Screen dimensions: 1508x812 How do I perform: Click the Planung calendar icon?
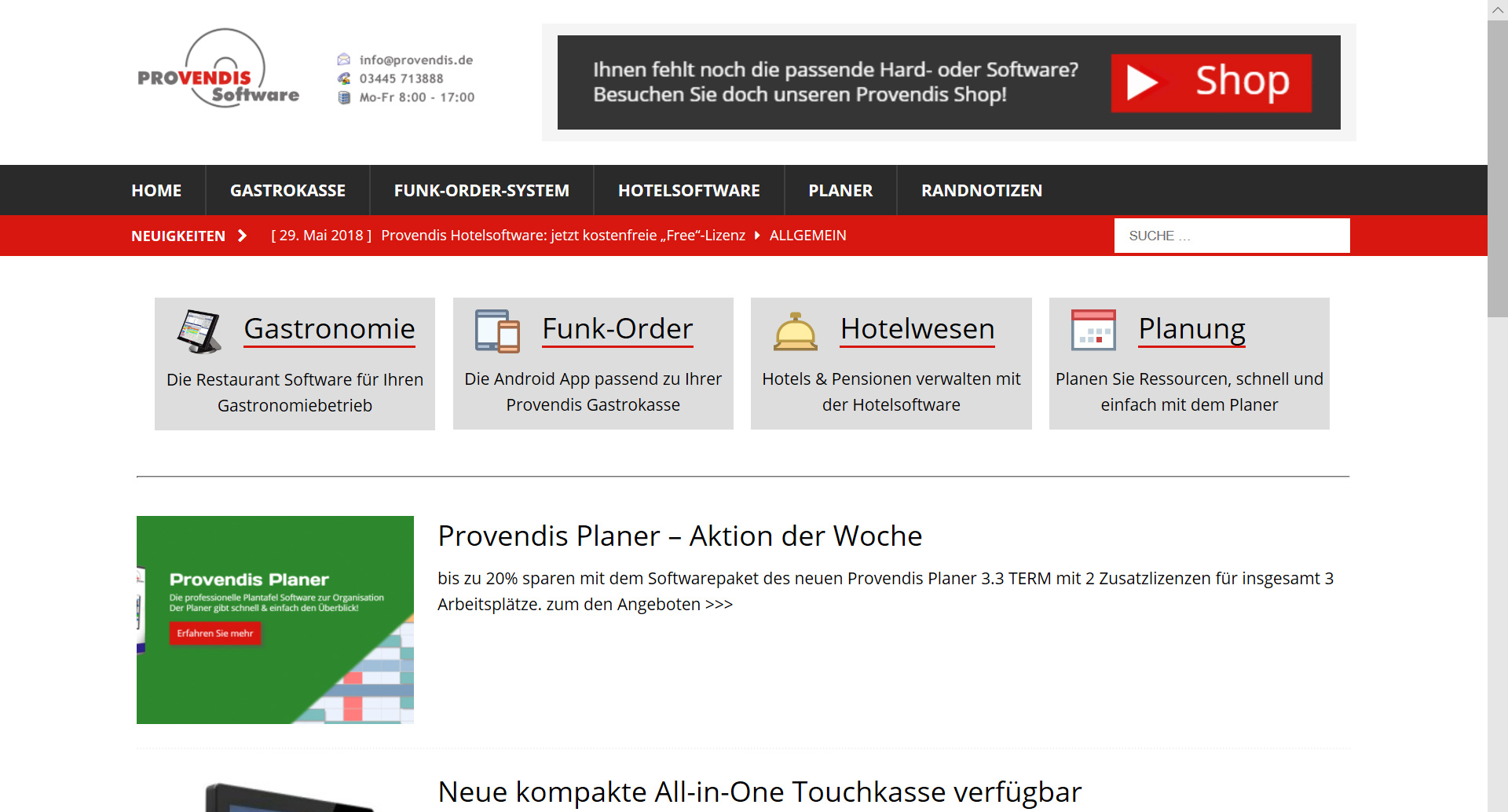1094,330
